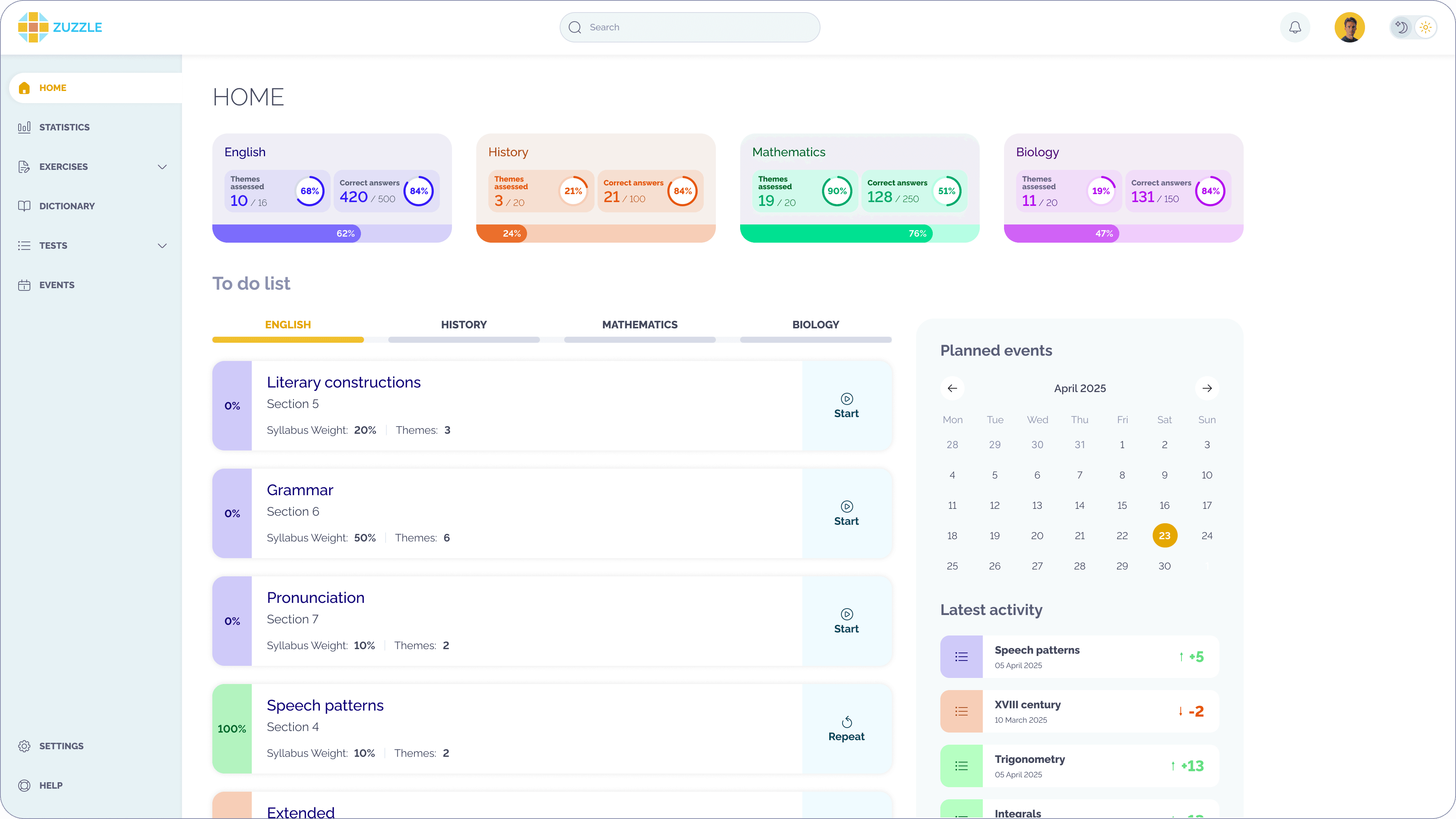Click the notification bell icon
Image resolution: width=1456 pixels, height=819 pixels.
click(x=1295, y=27)
